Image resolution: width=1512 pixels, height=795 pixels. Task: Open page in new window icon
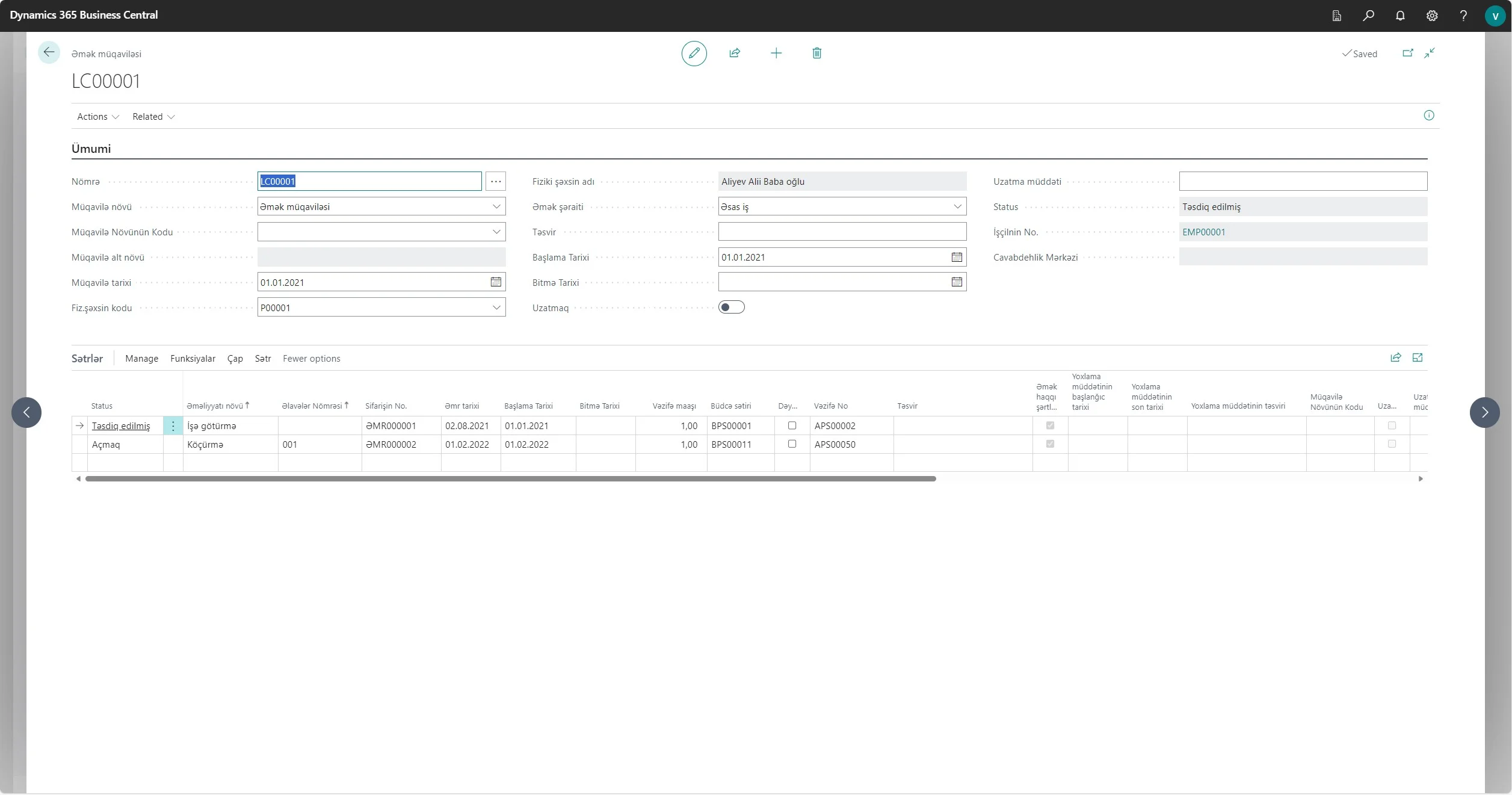click(1407, 53)
